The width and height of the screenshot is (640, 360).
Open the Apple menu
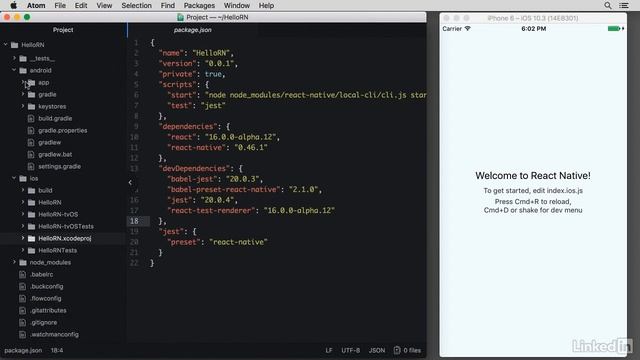13,5
